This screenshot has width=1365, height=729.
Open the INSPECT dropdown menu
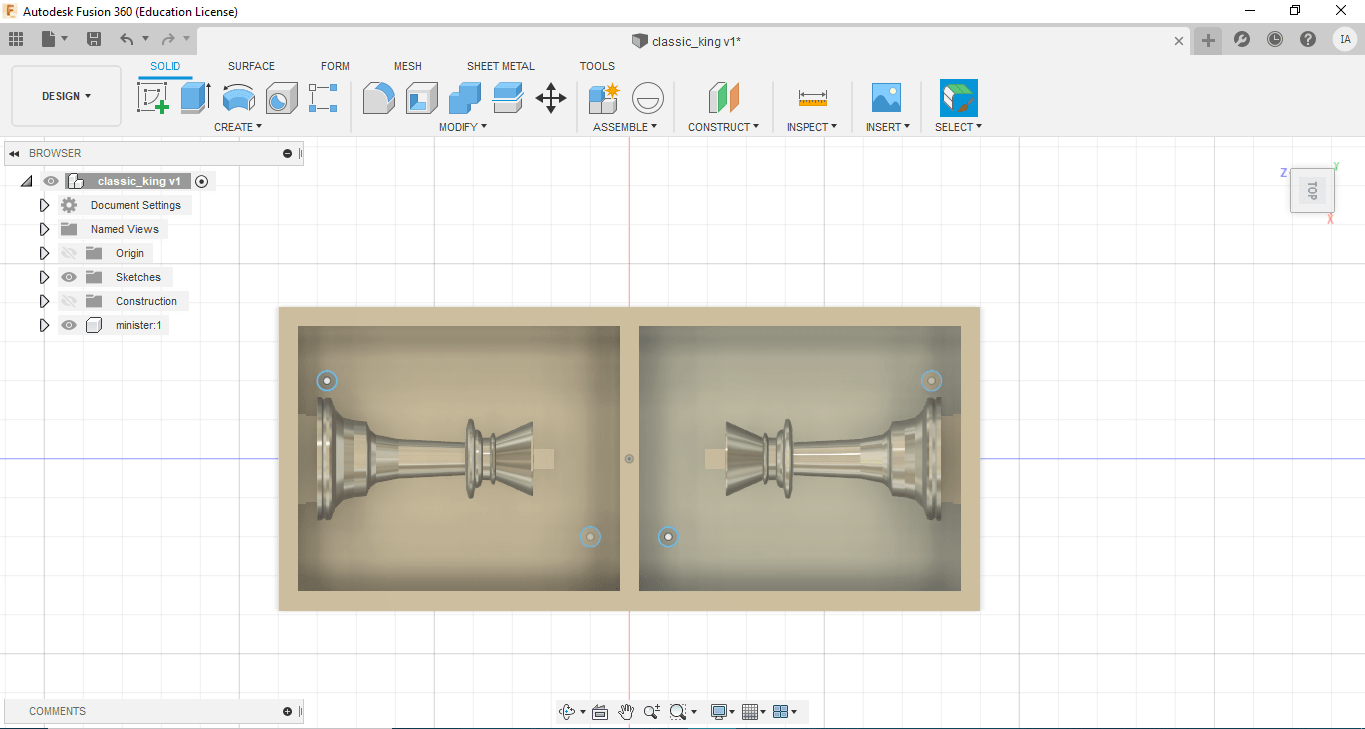(x=812, y=127)
